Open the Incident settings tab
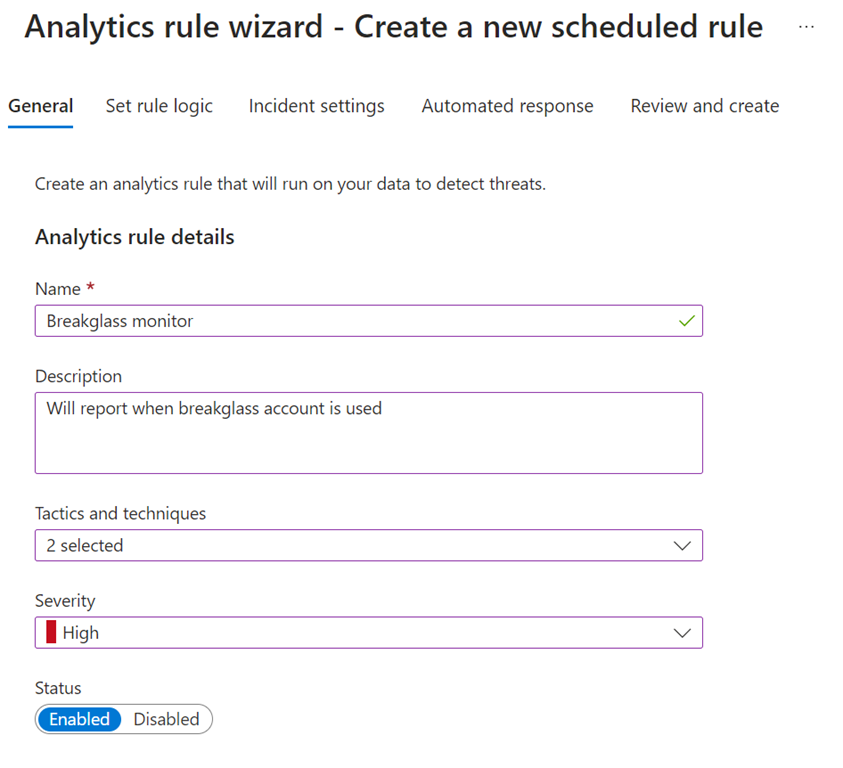 [316, 106]
